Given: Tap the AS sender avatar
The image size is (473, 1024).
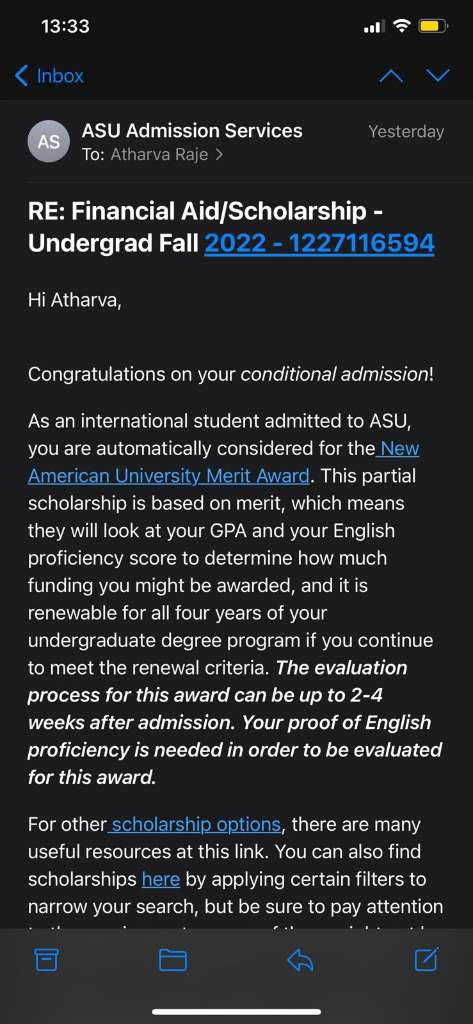Looking at the screenshot, I should point(48,141).
